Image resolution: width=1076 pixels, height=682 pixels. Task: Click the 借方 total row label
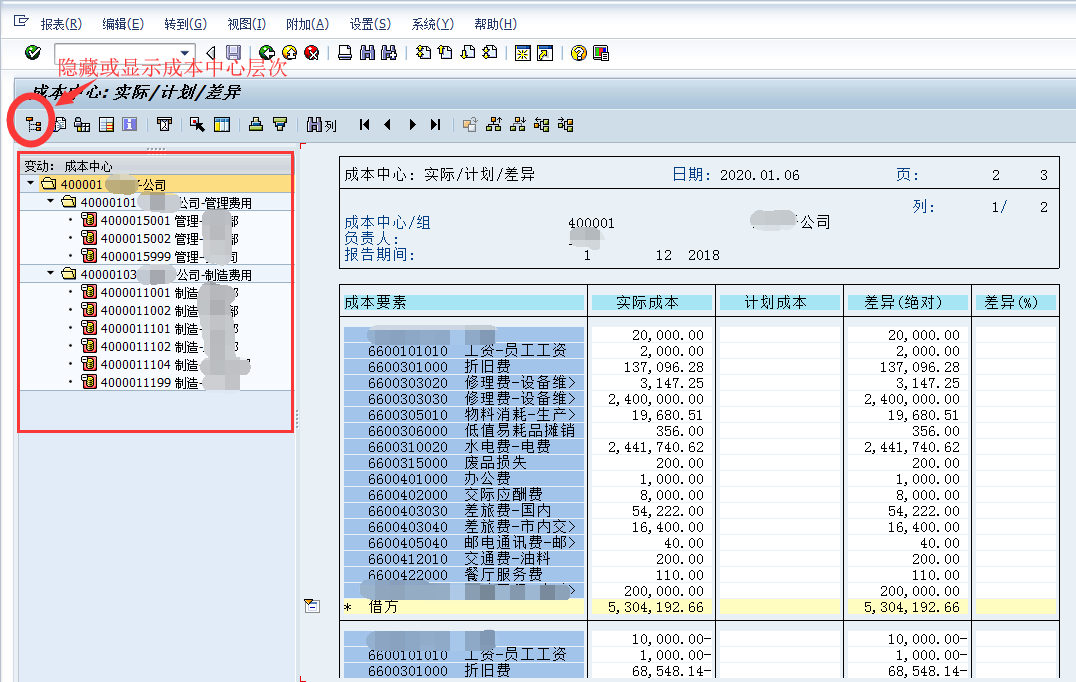383,607
